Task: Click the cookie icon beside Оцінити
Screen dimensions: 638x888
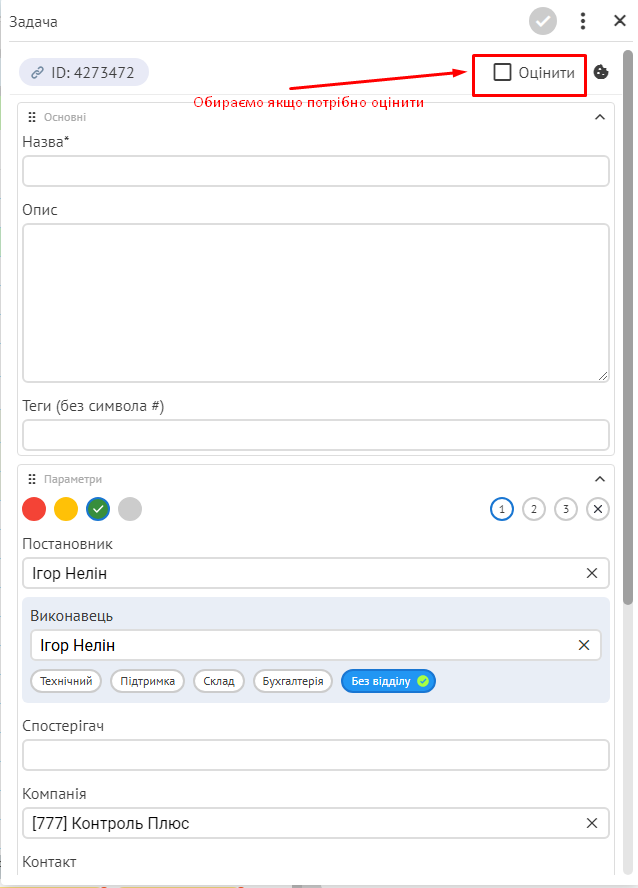Action: [601, 72]
